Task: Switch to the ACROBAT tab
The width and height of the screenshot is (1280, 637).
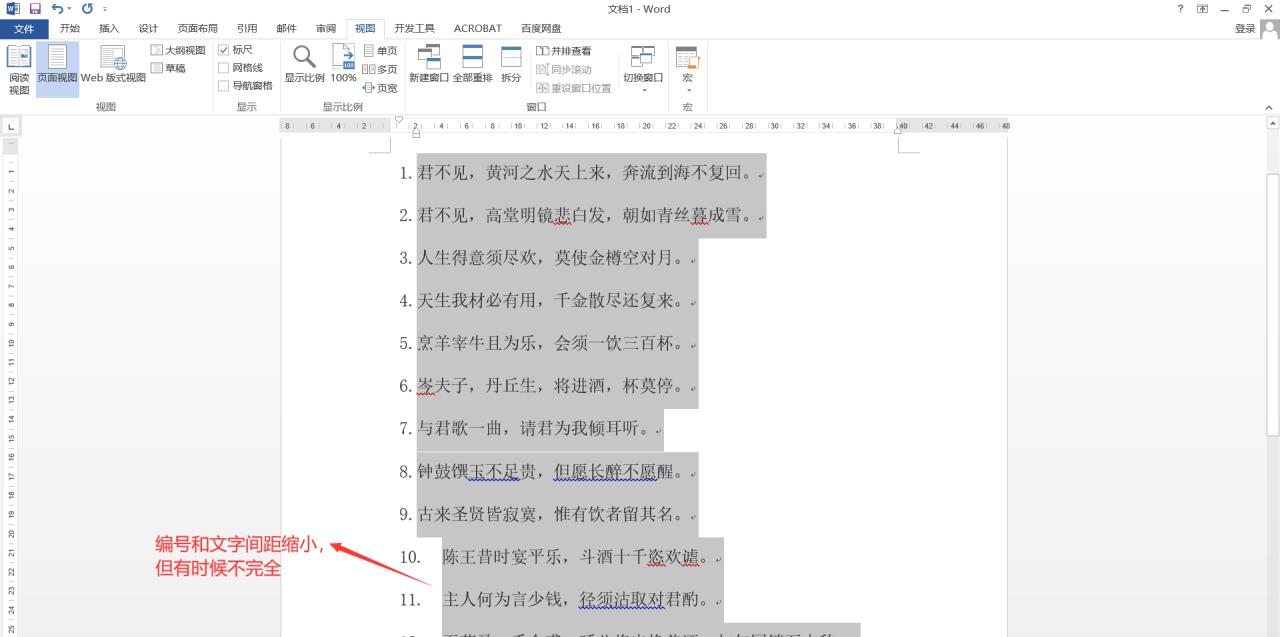Action: click(x=477, y=28)
